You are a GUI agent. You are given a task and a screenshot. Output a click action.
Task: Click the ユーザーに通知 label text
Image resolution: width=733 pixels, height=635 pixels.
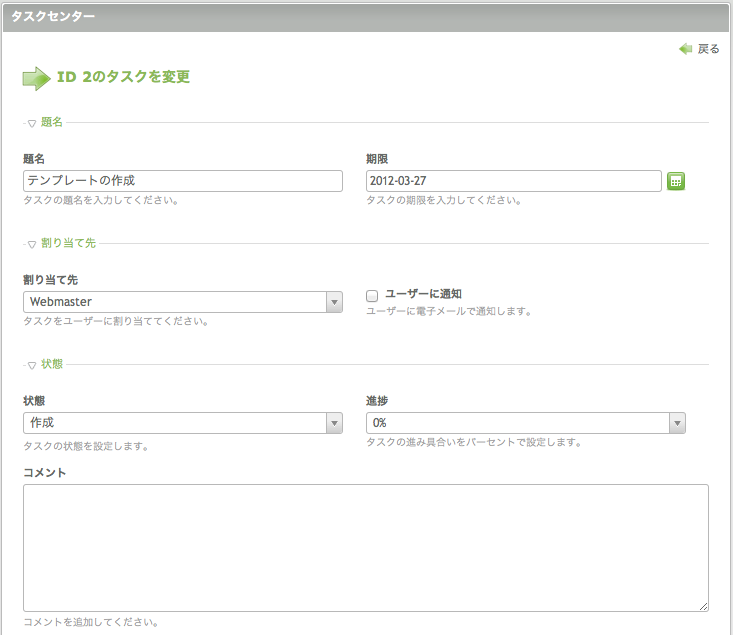coord(423,294)
